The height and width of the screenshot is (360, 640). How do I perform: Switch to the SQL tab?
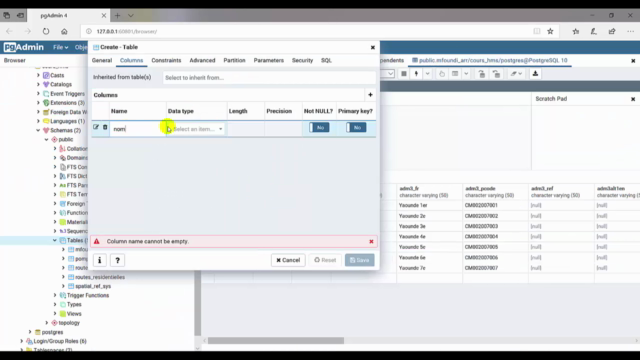click(326, 60)
